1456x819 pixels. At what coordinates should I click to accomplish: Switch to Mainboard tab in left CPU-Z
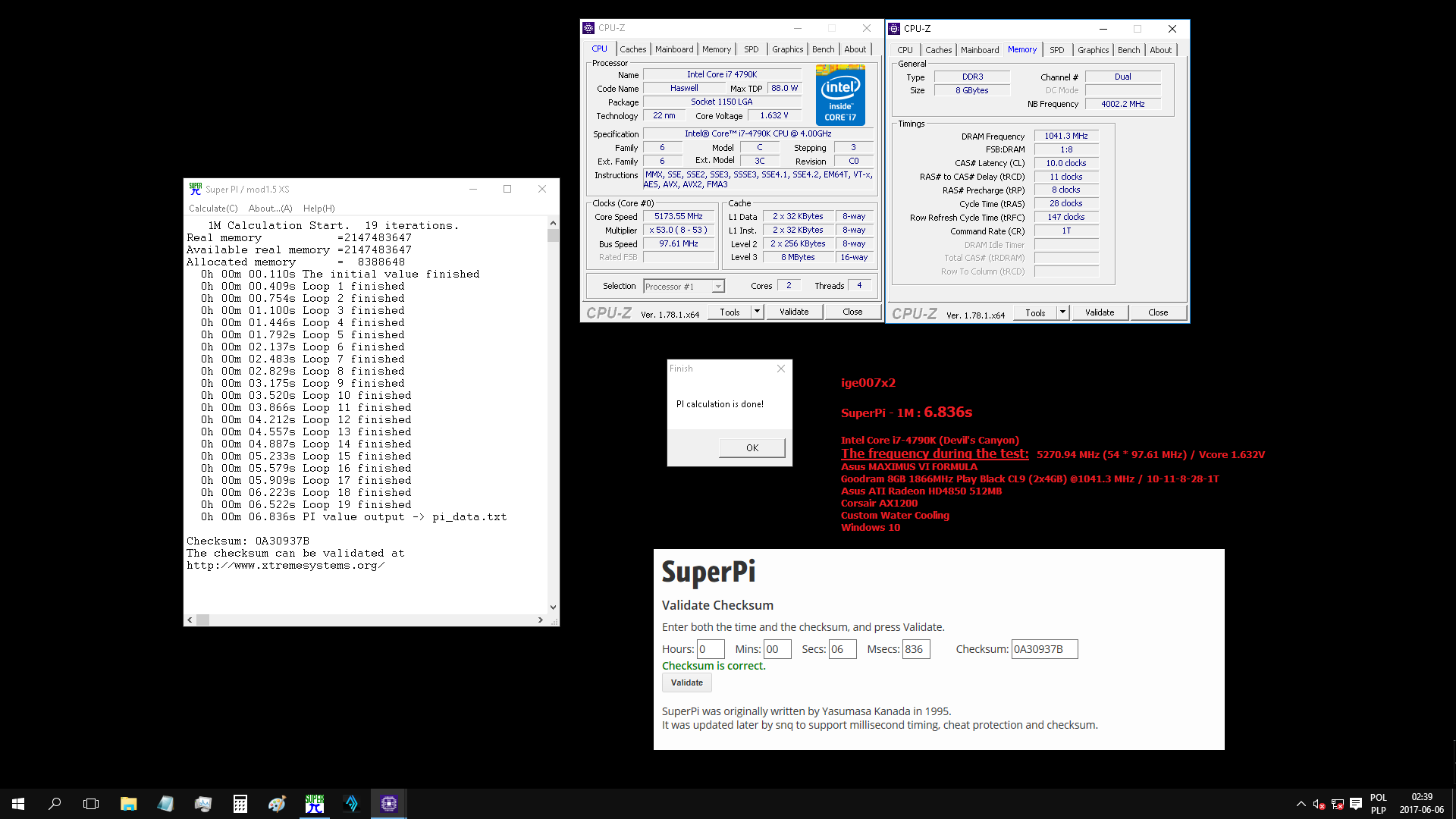click(674, 49)
